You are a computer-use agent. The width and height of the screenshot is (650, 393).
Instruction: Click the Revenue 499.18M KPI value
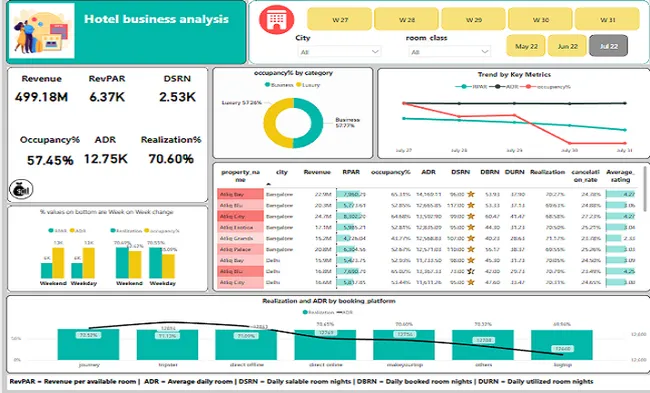41,97
